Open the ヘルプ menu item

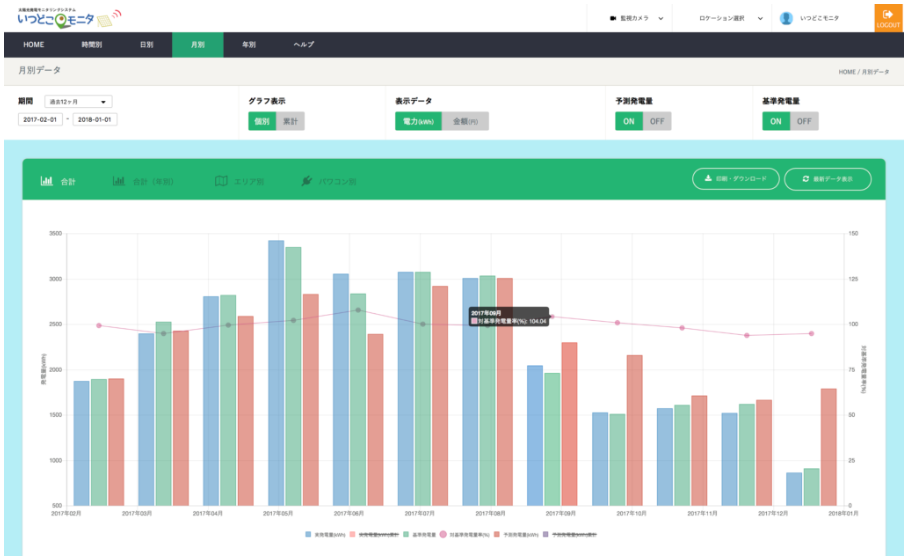pyautogui.click(x=303, y=45)
